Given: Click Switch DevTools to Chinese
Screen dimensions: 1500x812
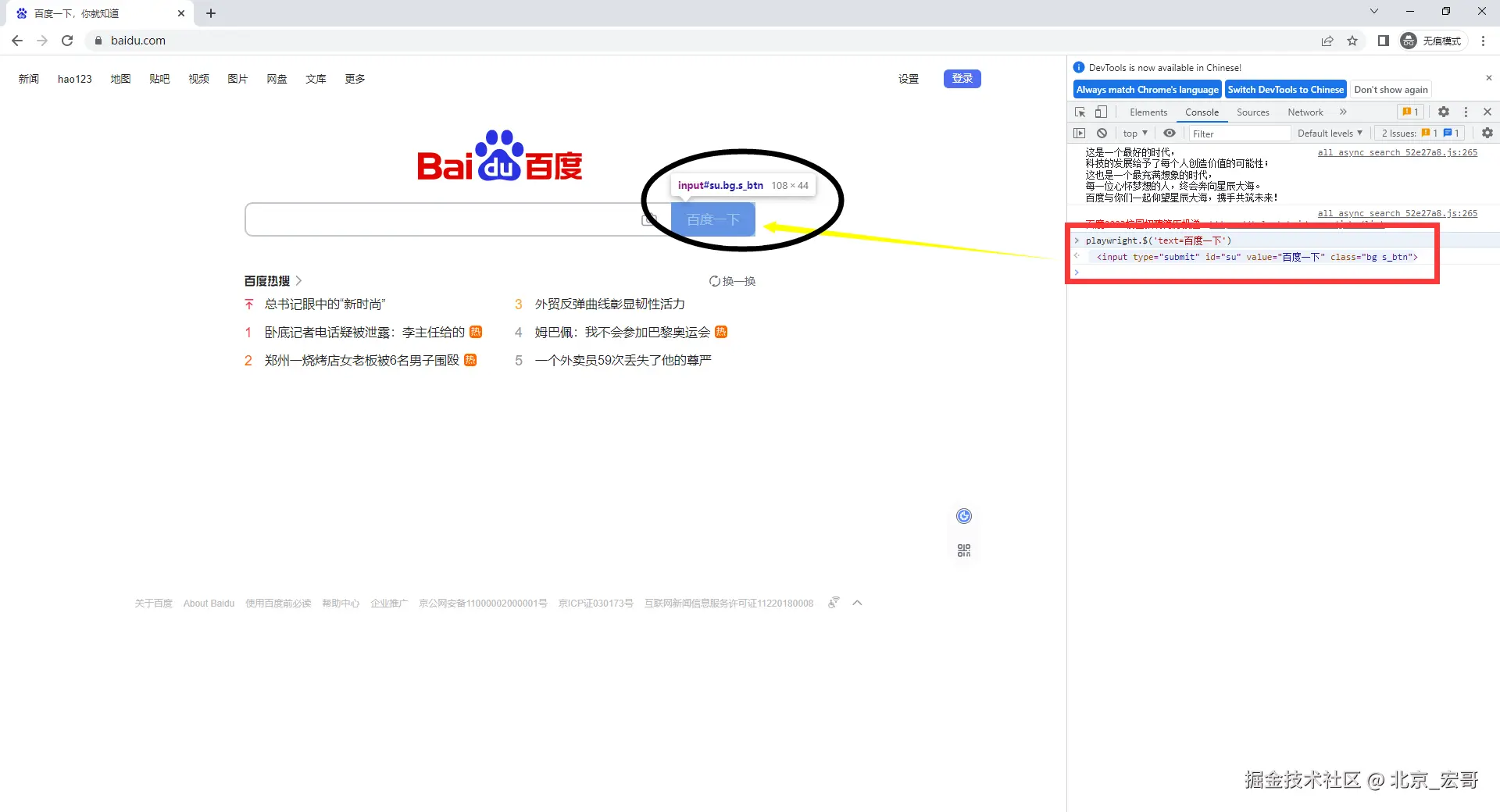Looking at the screenshot, I should coord(1286,90).
